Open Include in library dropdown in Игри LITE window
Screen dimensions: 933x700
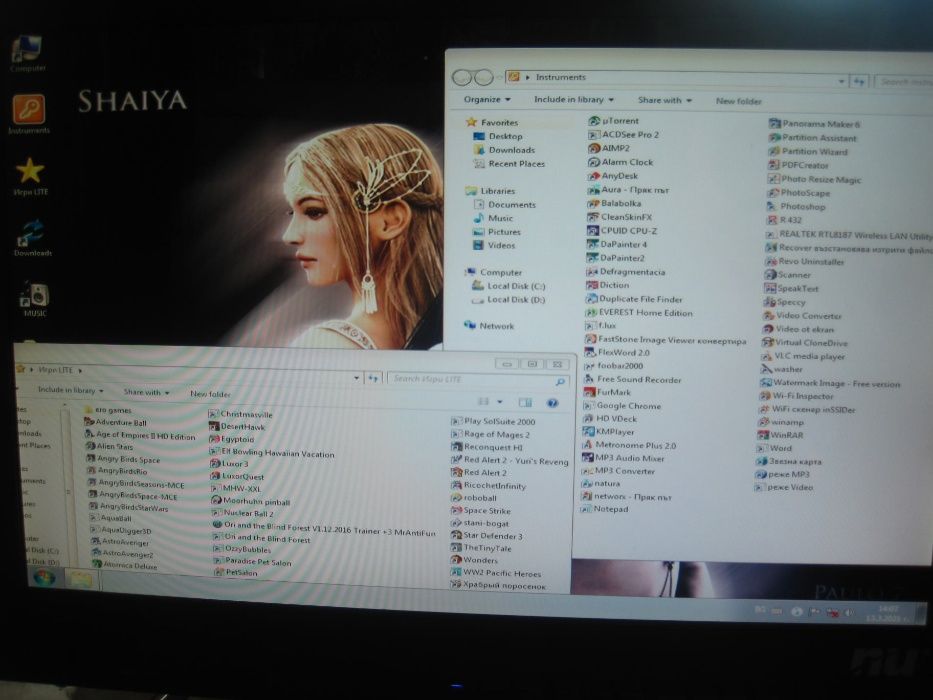[70, 390]
